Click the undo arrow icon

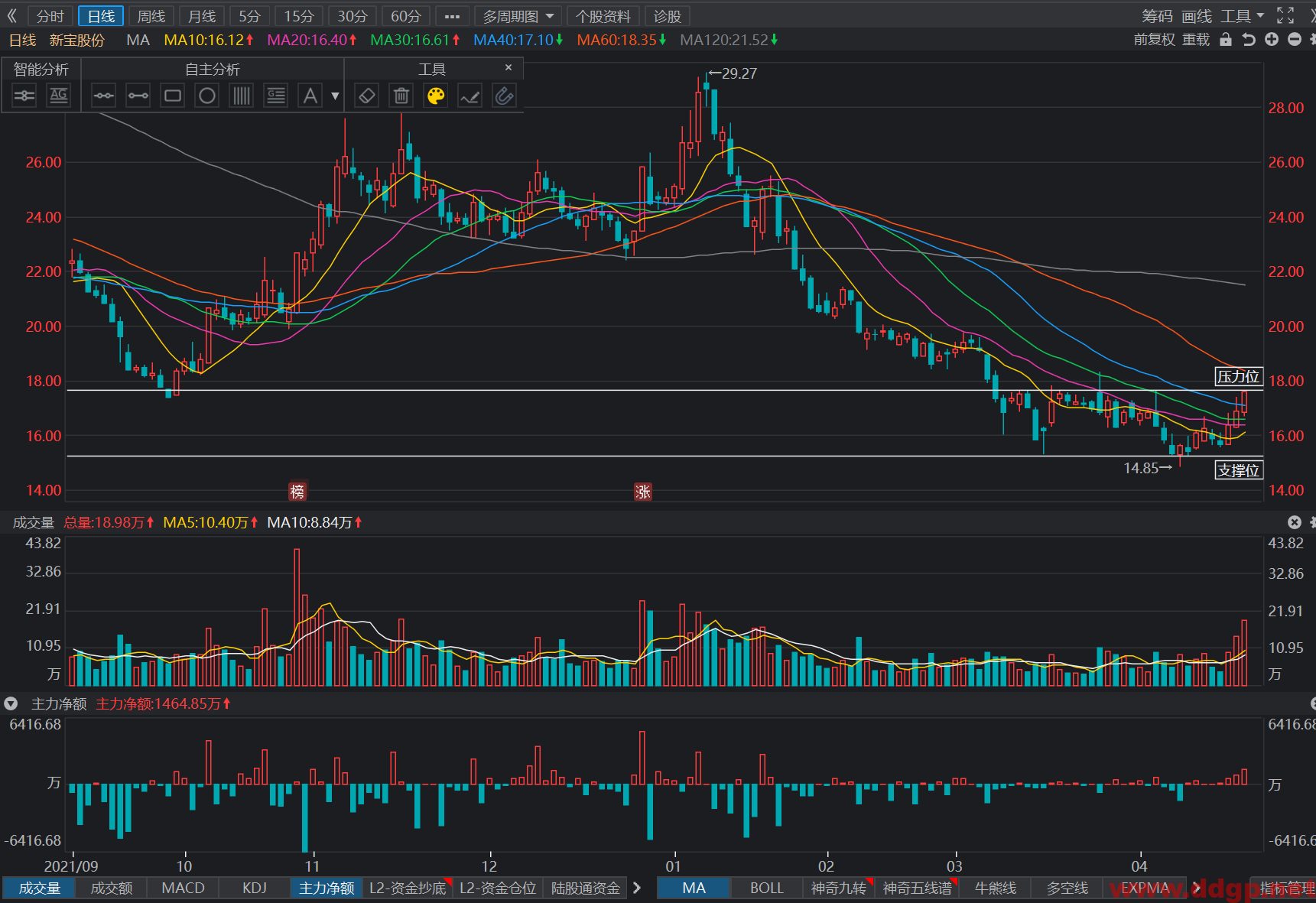[1249, 40]
